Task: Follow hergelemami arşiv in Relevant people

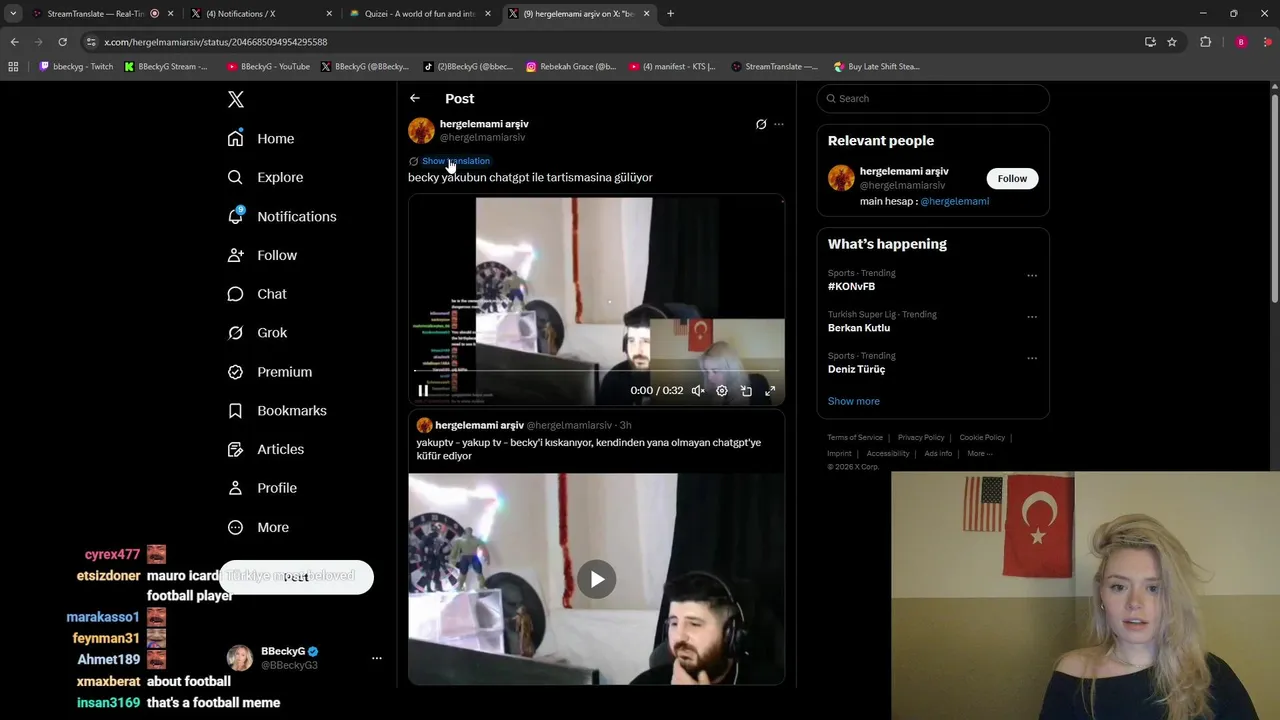Action: (x=1012, y=178)
